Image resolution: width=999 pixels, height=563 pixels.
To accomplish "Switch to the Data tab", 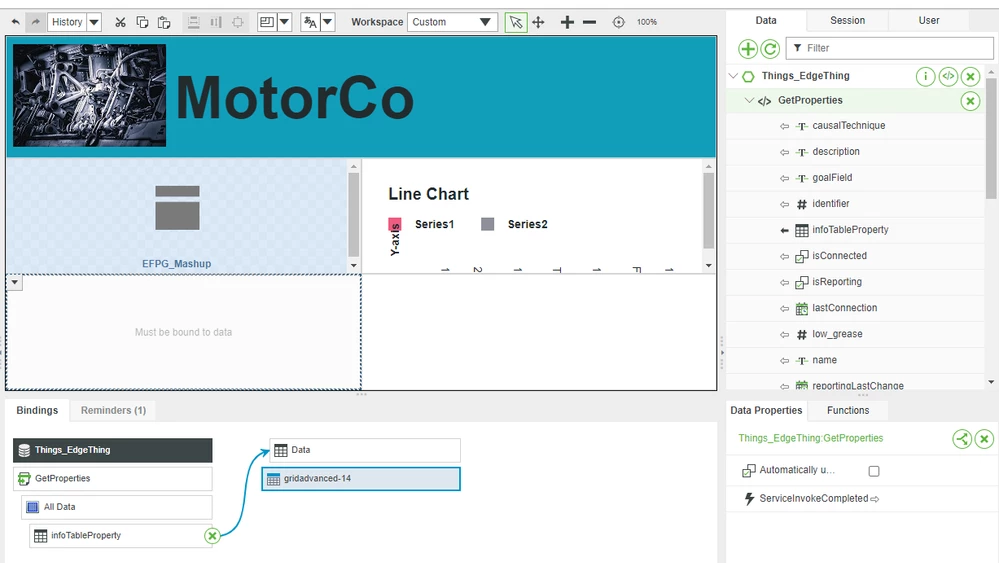I will 766,20.
